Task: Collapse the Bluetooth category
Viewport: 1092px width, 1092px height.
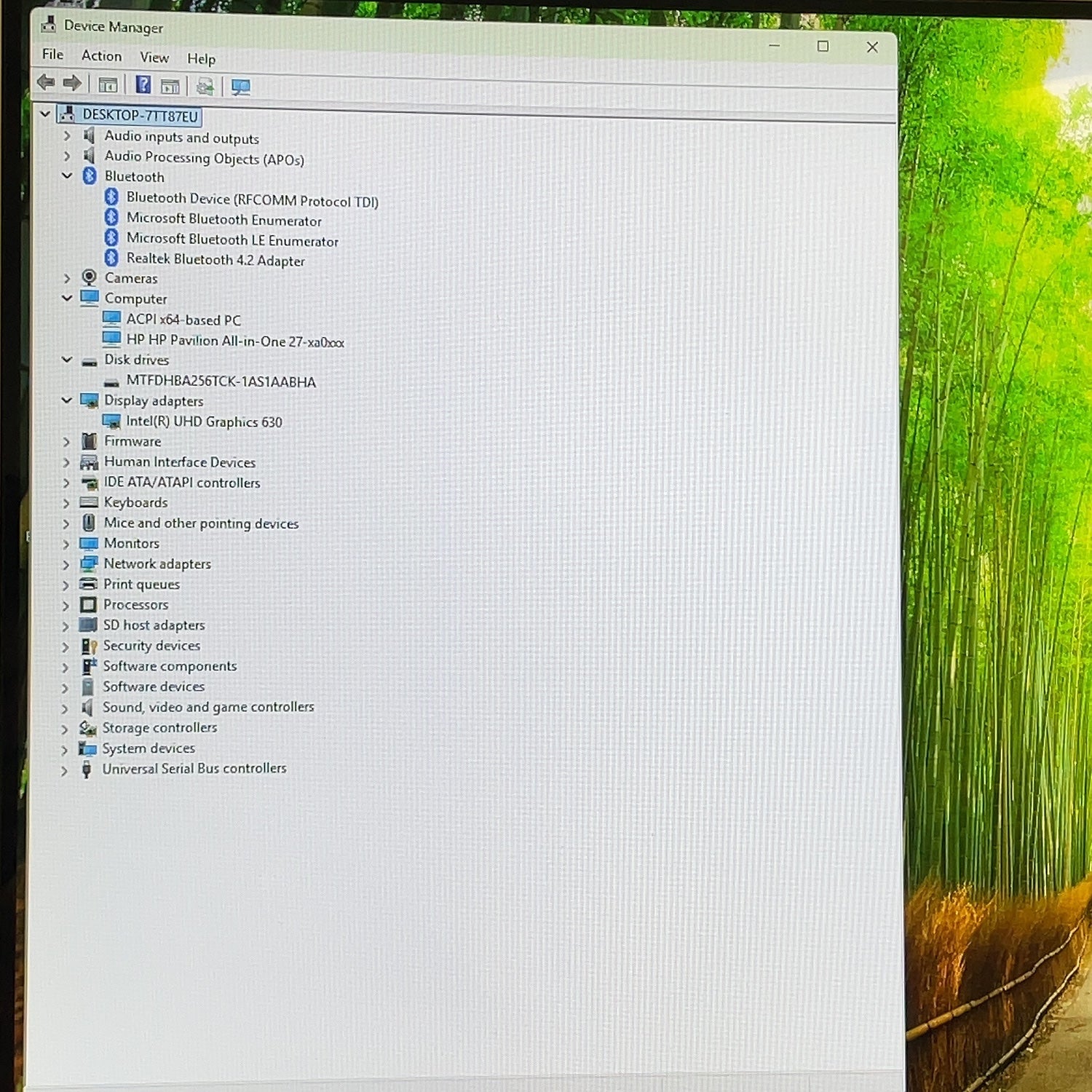Action: click(67, 176)
